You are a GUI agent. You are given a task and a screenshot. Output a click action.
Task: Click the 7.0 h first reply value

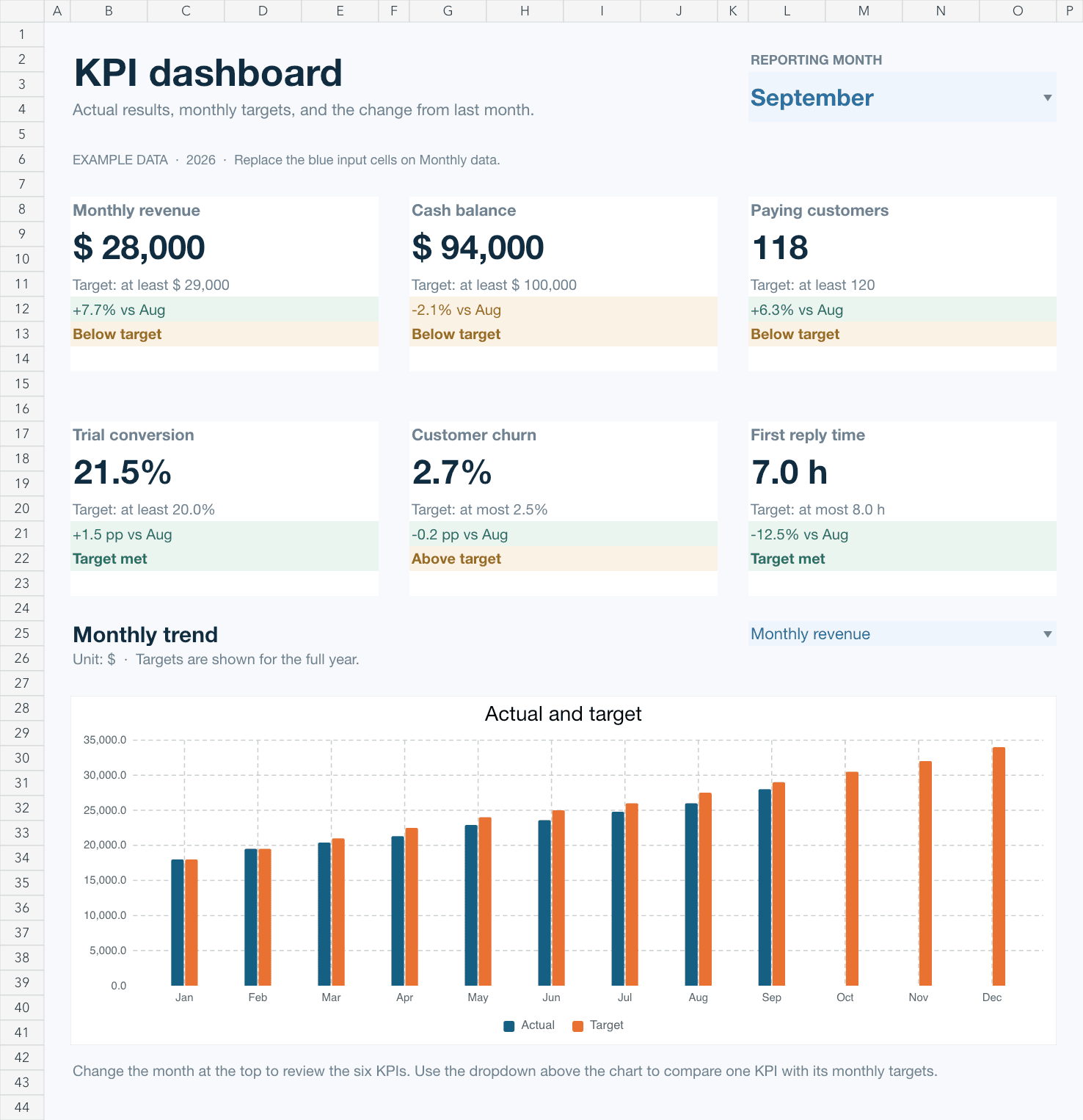coord(790,472)
